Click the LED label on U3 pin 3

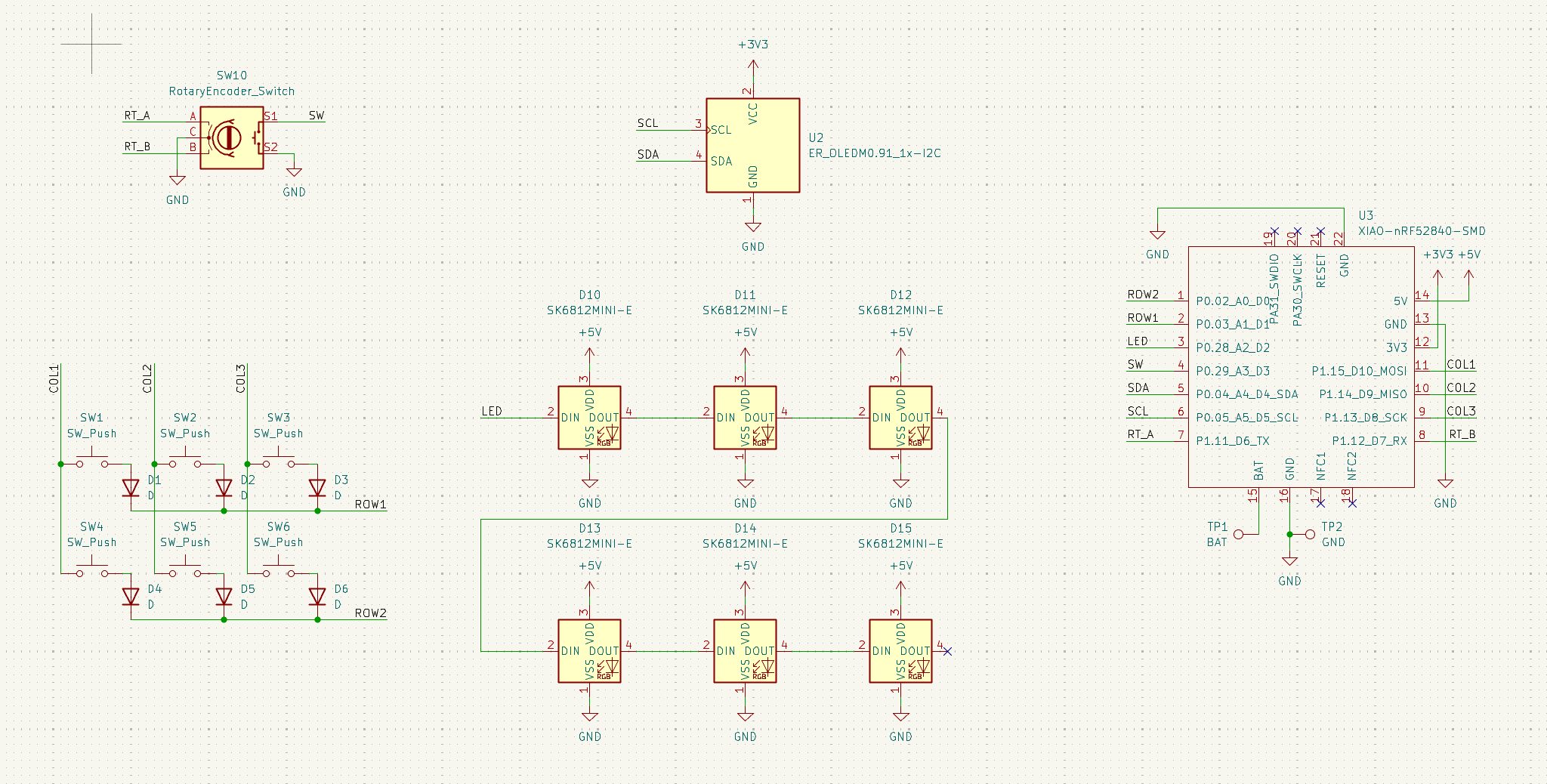tap(1138, 341)
